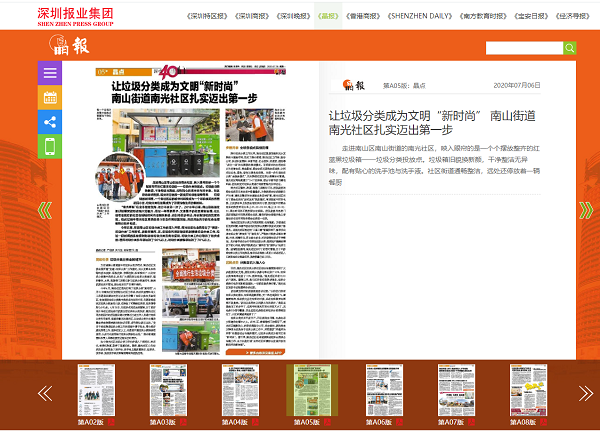This screenshot has width=600, height=434.
Task: Click the green mobile phone icon
Action: (50, 147)
